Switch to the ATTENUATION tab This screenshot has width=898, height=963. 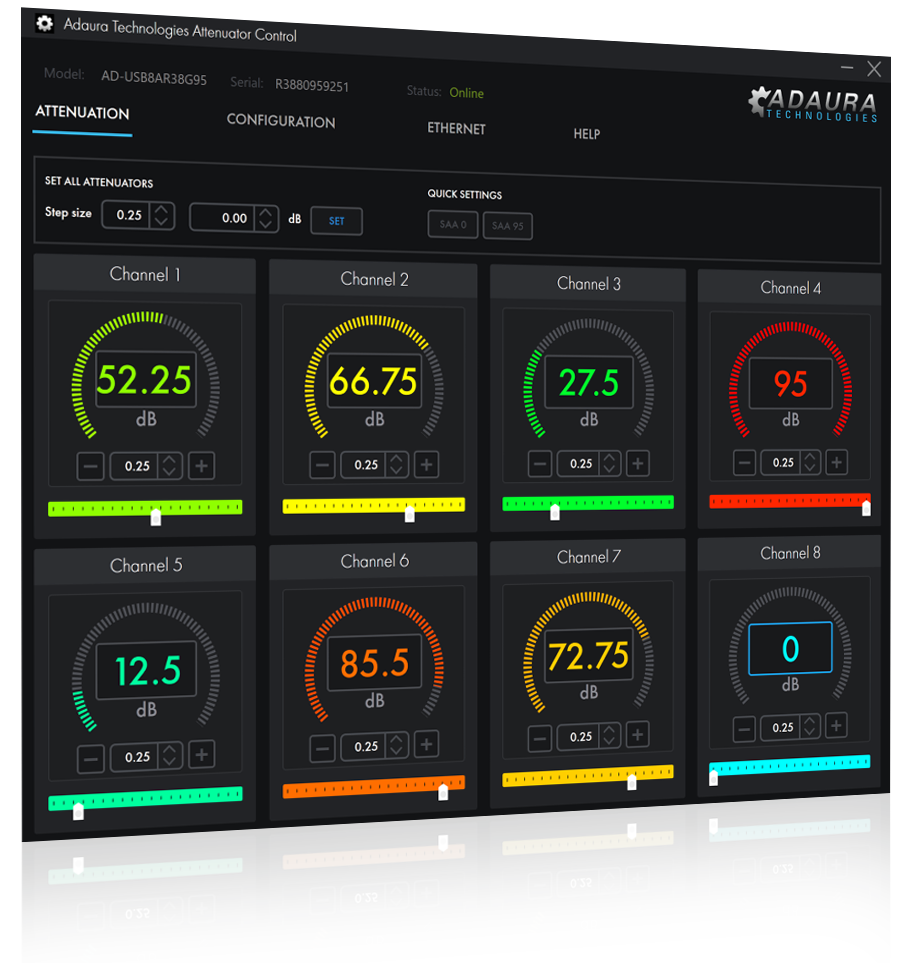click(82, 112)
